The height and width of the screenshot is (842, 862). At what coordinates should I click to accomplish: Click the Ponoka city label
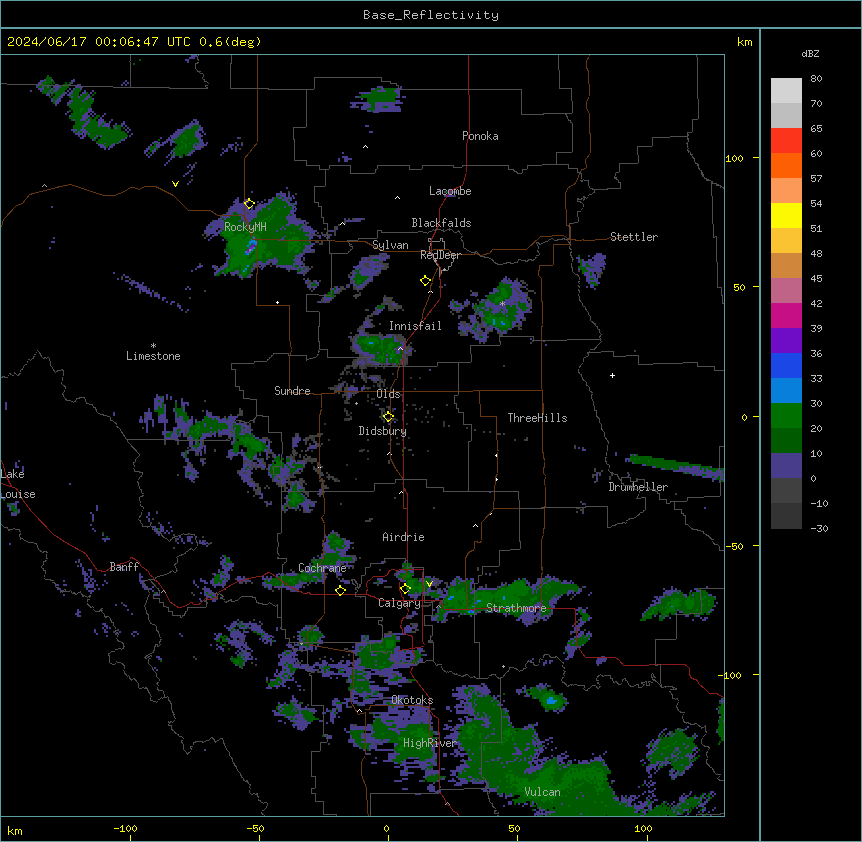(x=480, y=136)
